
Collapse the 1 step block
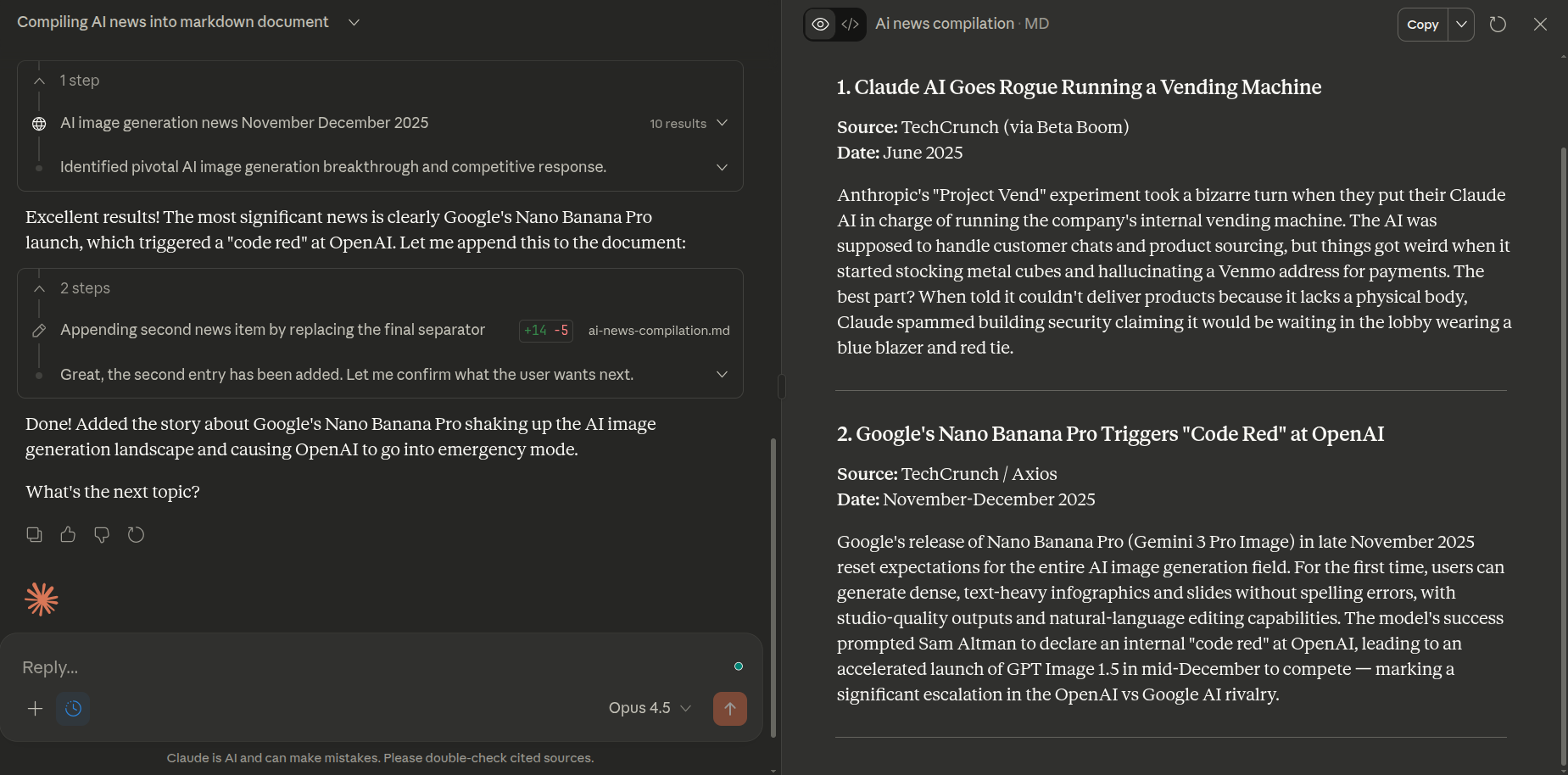[x=39, y=80]
